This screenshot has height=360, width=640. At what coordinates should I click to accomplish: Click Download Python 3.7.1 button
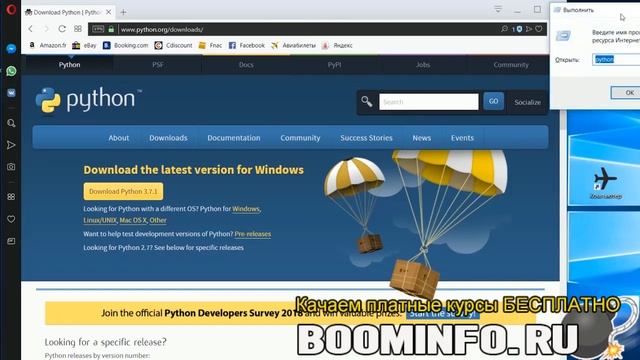coord(123,191)
